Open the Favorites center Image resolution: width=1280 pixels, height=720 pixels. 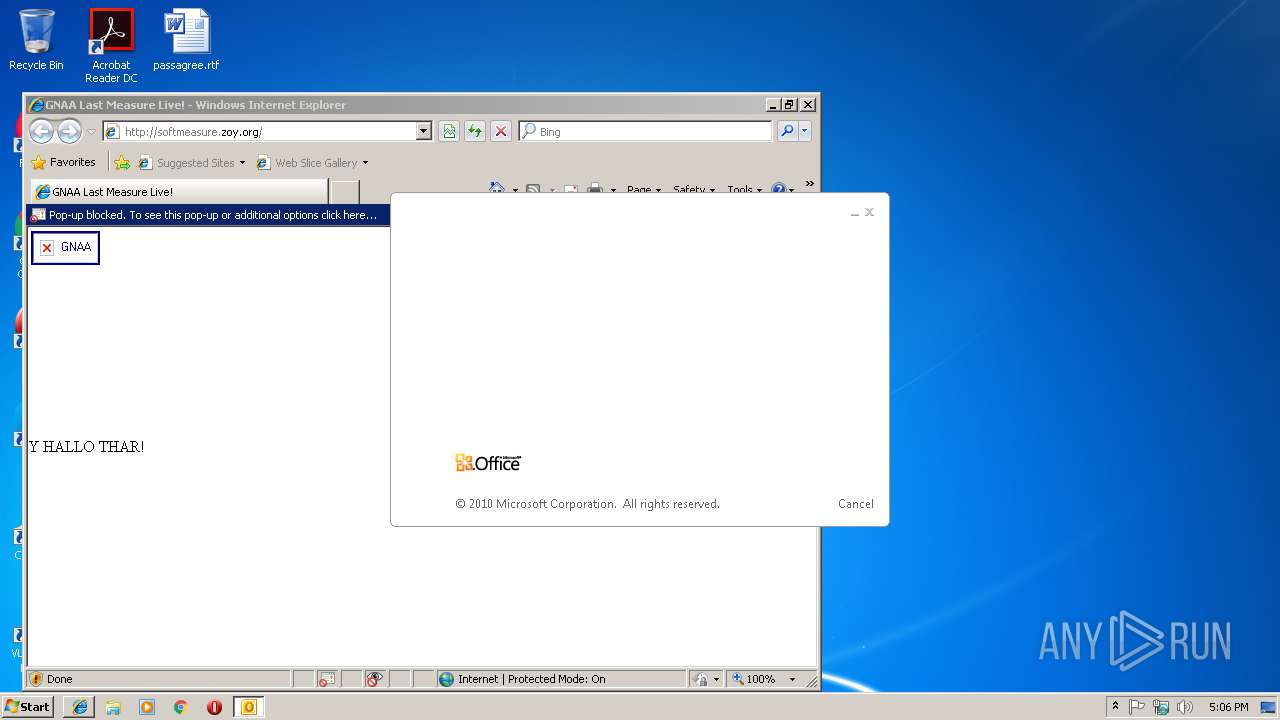(63, 162)
